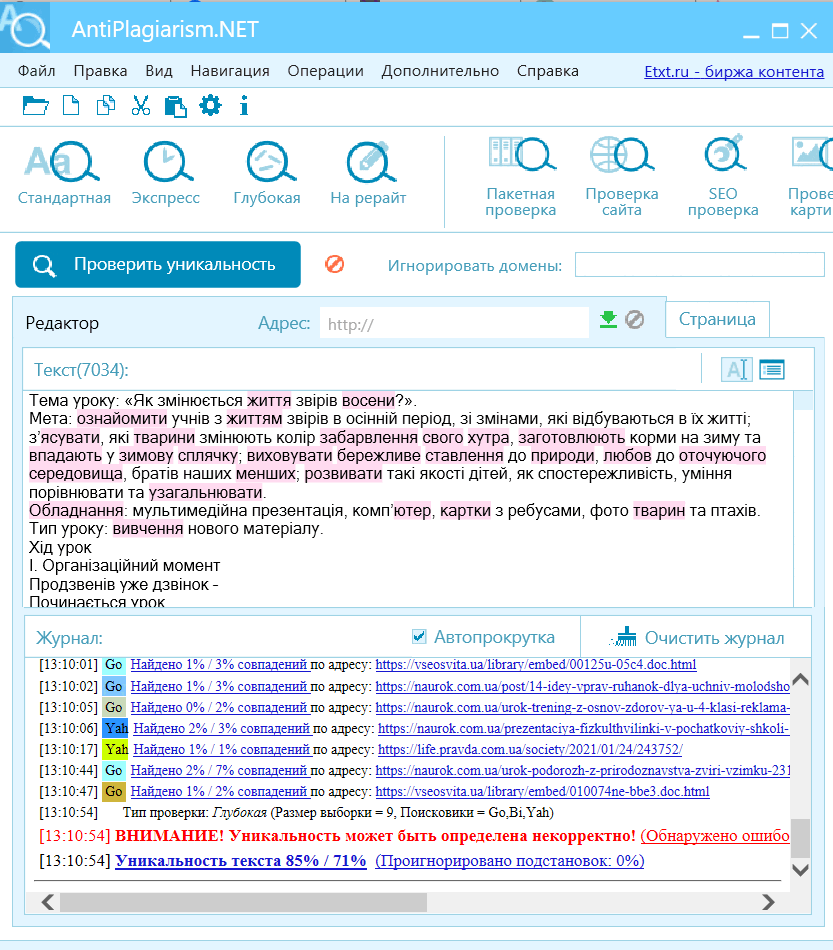
Task: Switch to the Страница tab
Action: coord(717,319)
